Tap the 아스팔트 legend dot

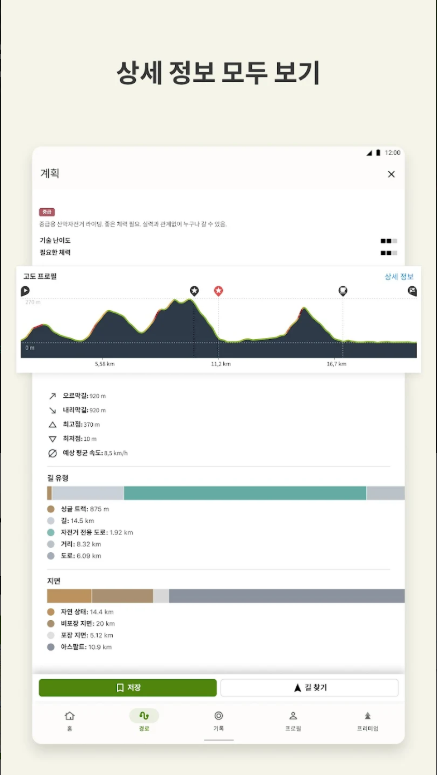(50, 647)
